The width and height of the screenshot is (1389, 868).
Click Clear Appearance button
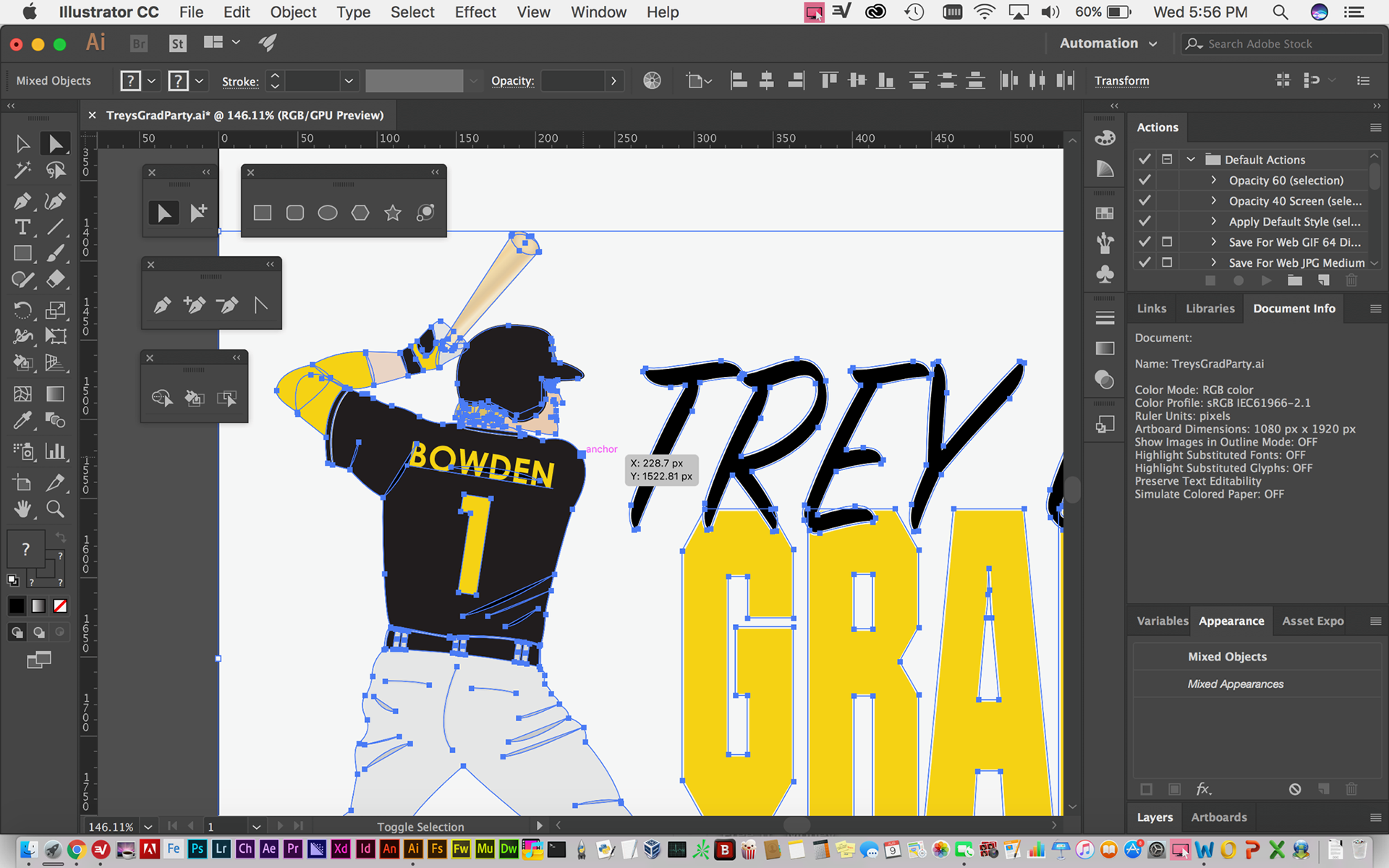pos(1295,789)
